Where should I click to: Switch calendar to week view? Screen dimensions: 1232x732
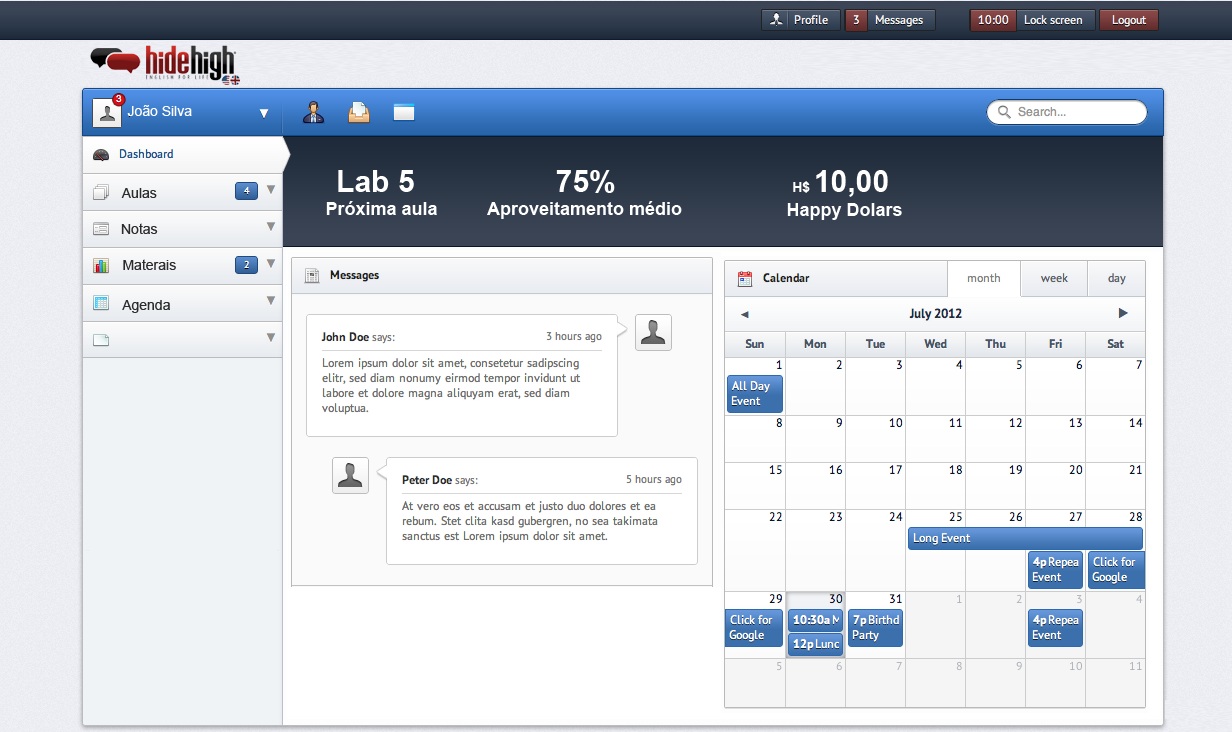click(1054, 278)
